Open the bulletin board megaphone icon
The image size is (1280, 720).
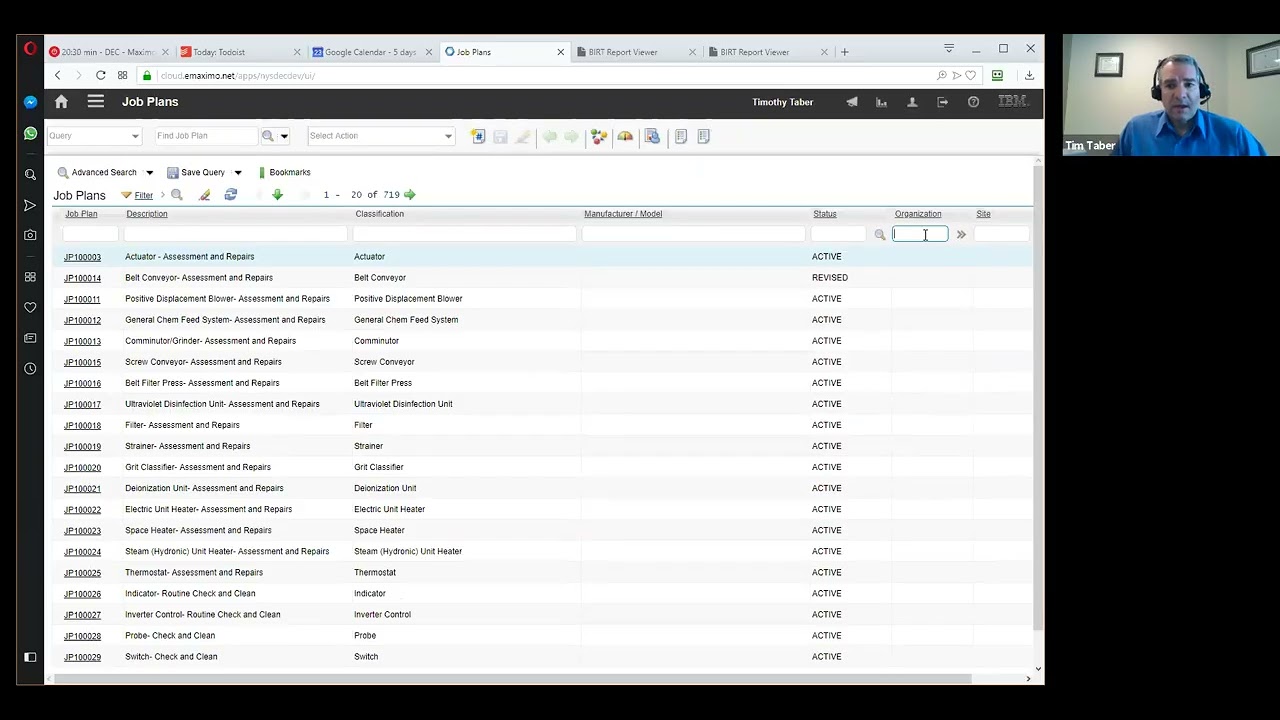pyautogui.click(x=852, y=102)
